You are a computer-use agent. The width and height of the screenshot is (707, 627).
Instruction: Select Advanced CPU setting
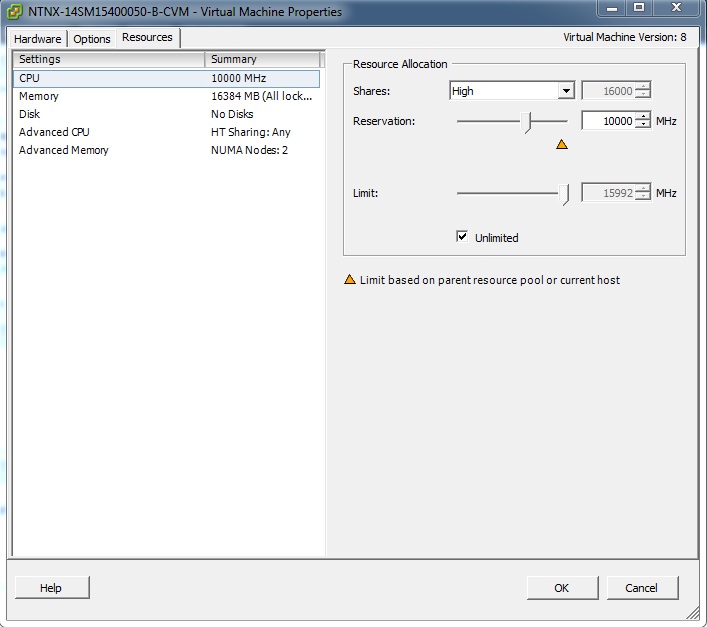tap(54, 132)
